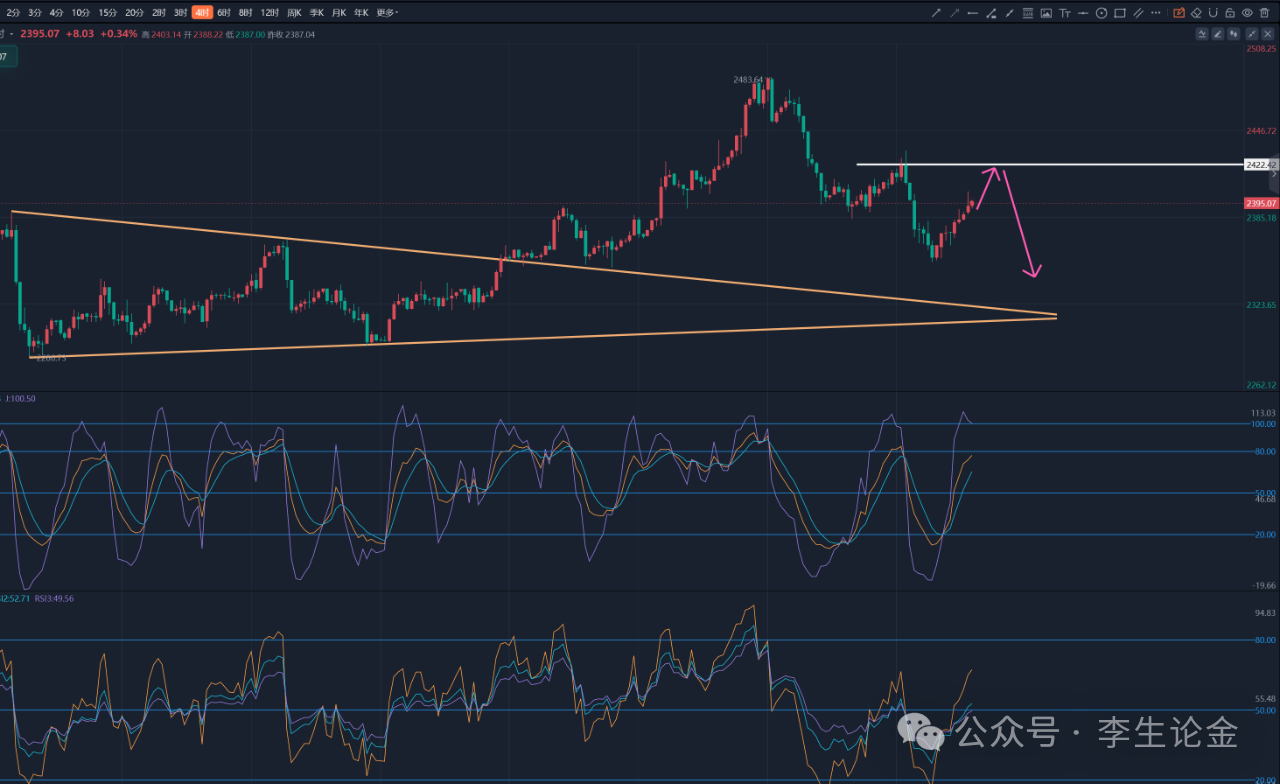Click the 2508.25 price axis label
This screenshot has width=1280, height=784.
[x=1262, y=48]
